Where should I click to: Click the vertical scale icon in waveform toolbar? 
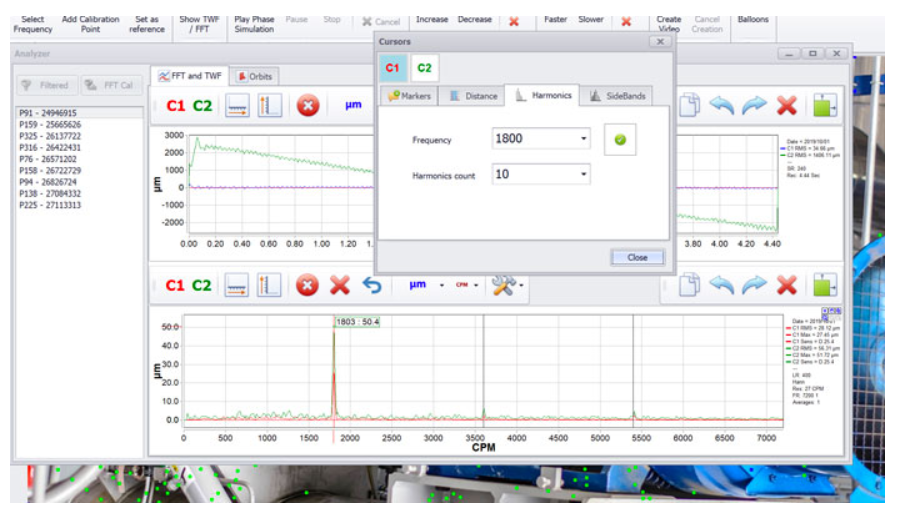(269, 106)
